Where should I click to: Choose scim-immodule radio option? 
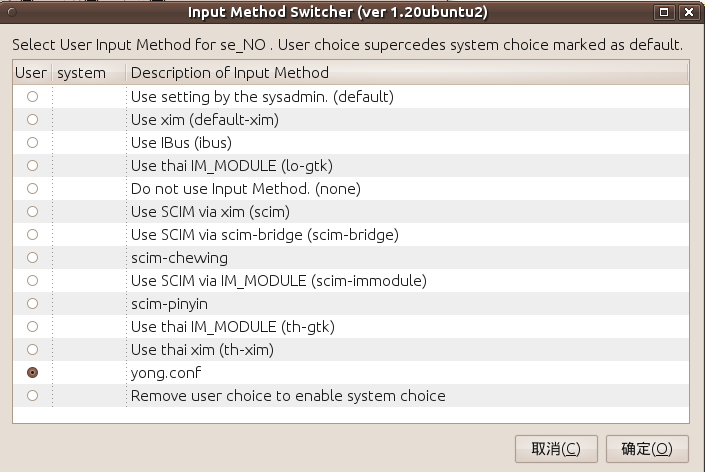point(32,281)
